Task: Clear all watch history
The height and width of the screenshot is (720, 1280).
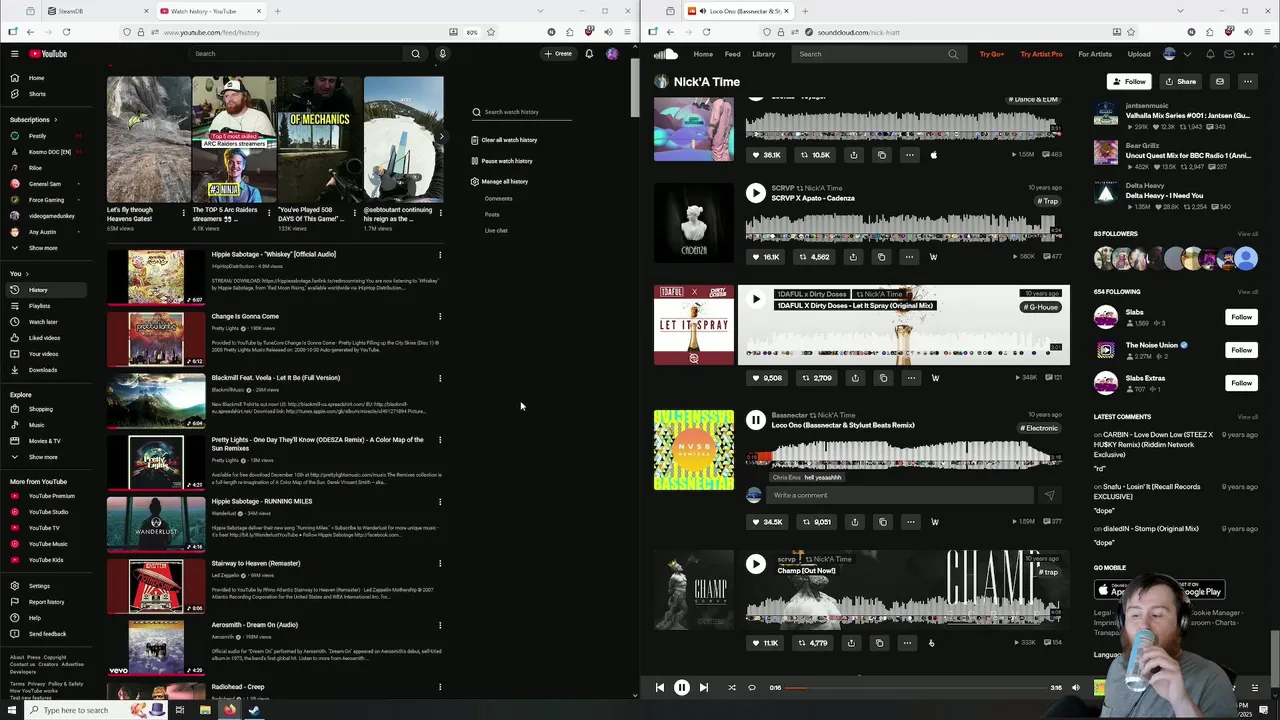Action: pyautogui.click(x=503, y=140)
